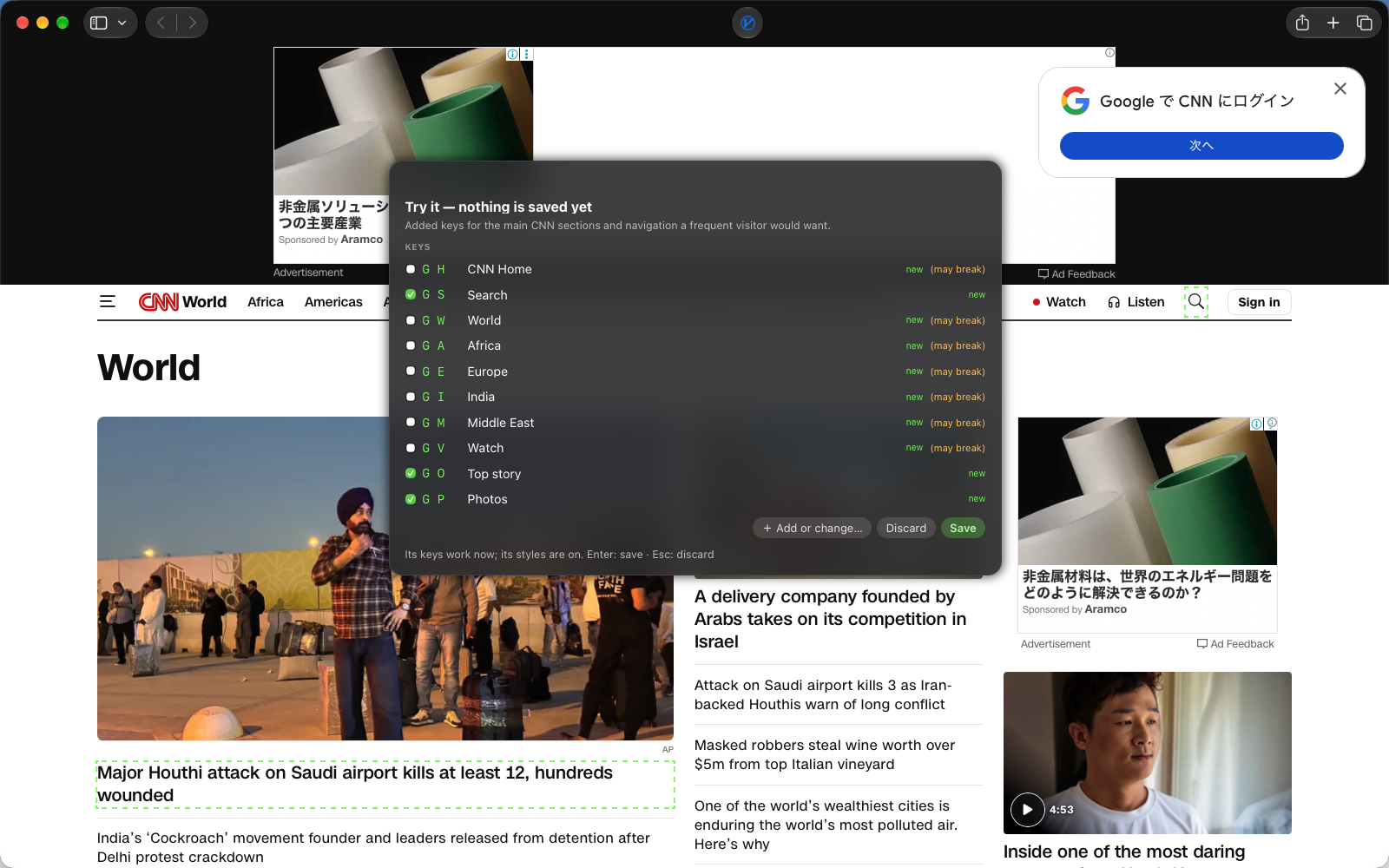1389x868 pixels.
Task: Open the Africa section tab
Action: pos(266,302)
